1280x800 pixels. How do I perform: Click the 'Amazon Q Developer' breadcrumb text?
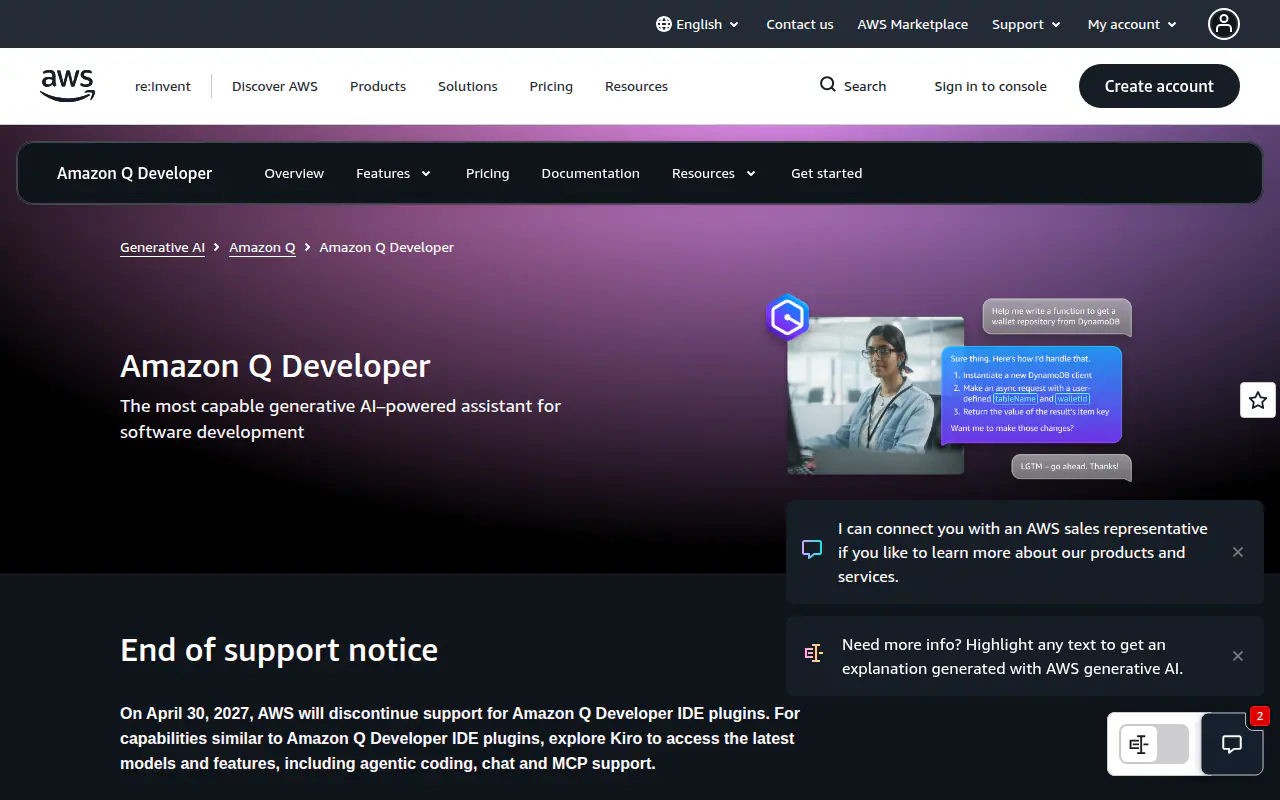point(386,247)
